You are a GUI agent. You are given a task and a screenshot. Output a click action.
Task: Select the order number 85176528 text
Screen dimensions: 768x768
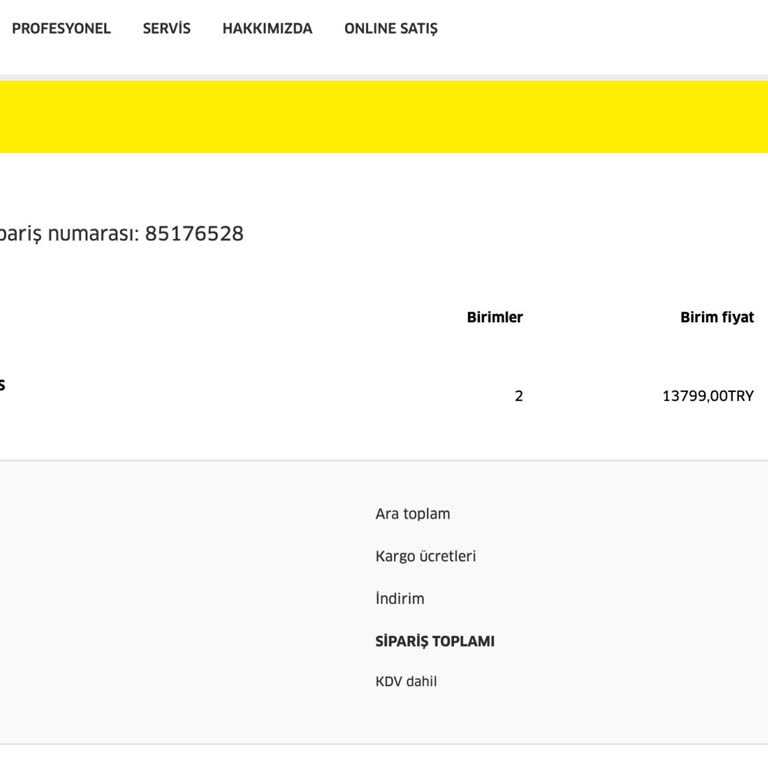tap(194, 234)
